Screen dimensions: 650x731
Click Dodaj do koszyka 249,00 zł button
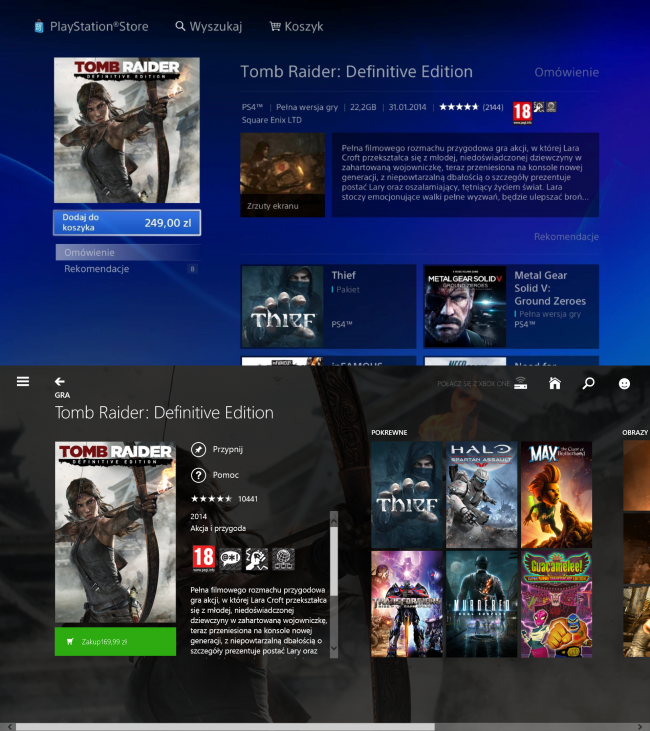[x=127, y=222]
